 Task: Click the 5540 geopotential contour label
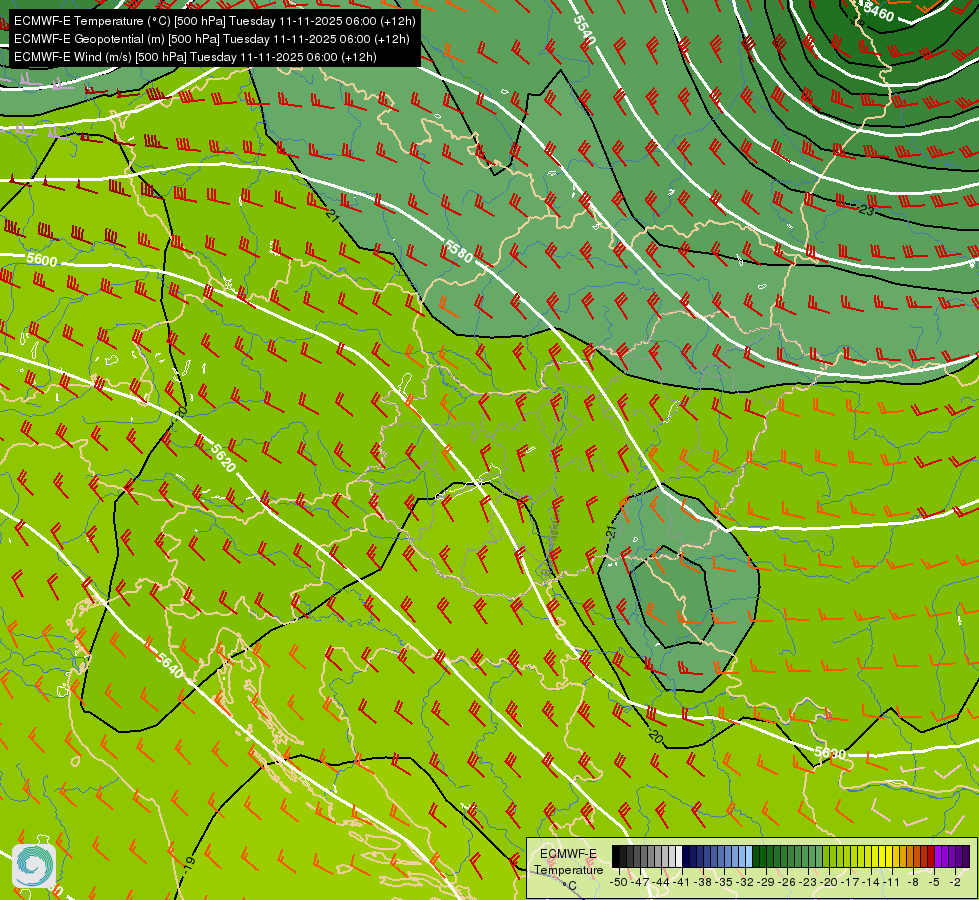(584, 29)
